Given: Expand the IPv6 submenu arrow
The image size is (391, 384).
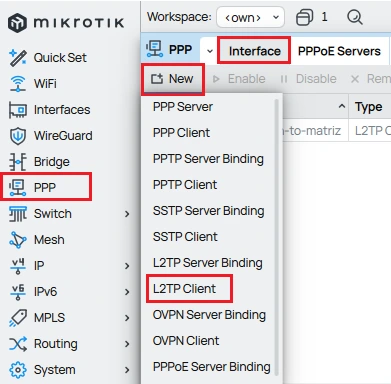Looking at the screenshot, I should coord(127,292).
